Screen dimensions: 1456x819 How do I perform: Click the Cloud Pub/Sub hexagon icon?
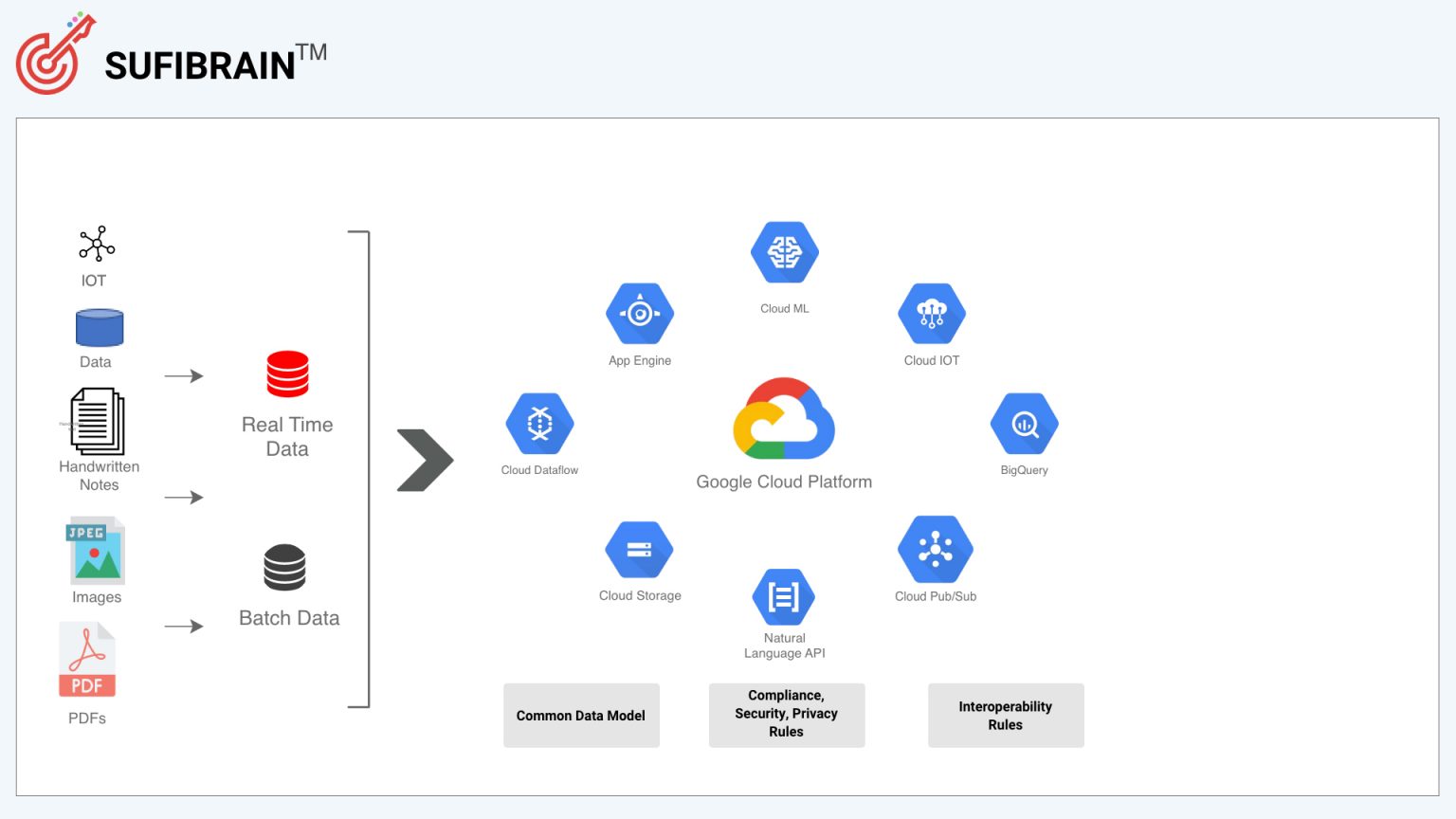[x=936, y=550]
